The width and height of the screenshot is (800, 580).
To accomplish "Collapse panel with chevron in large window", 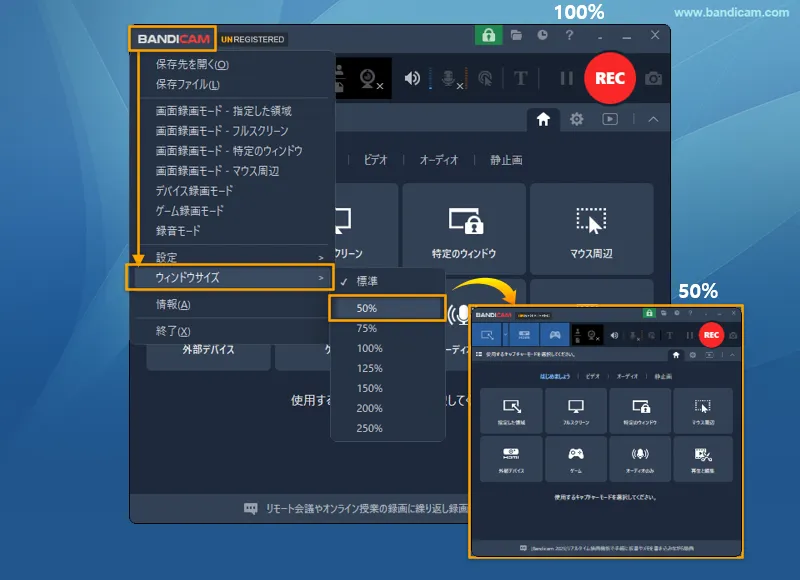I will [654, 119].
